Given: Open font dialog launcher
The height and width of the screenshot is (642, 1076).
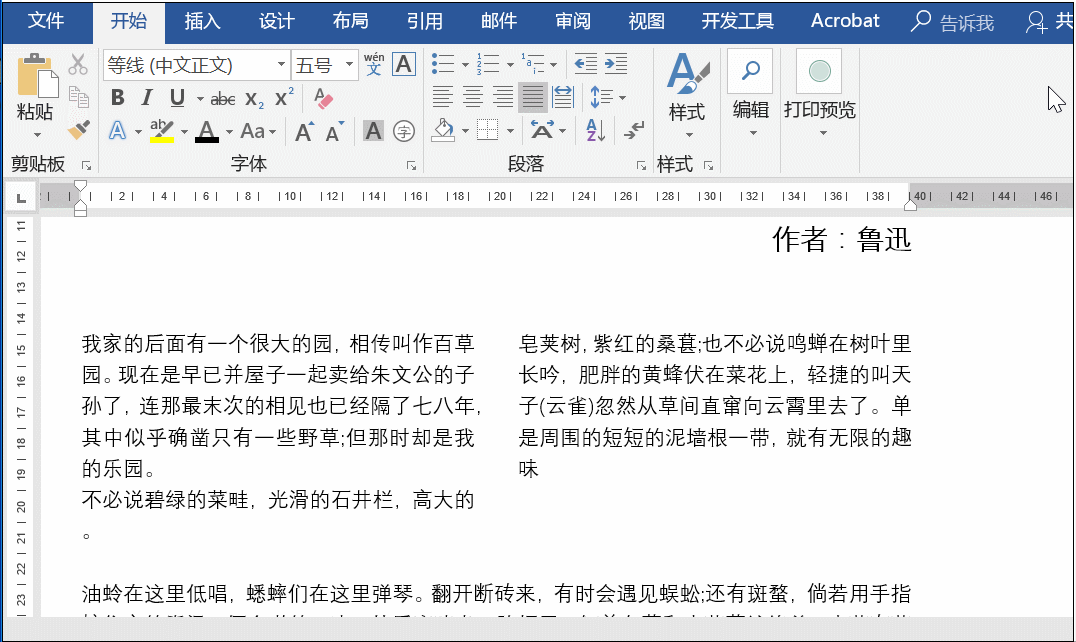Looking at the screenshot, I should pos(411,165).
